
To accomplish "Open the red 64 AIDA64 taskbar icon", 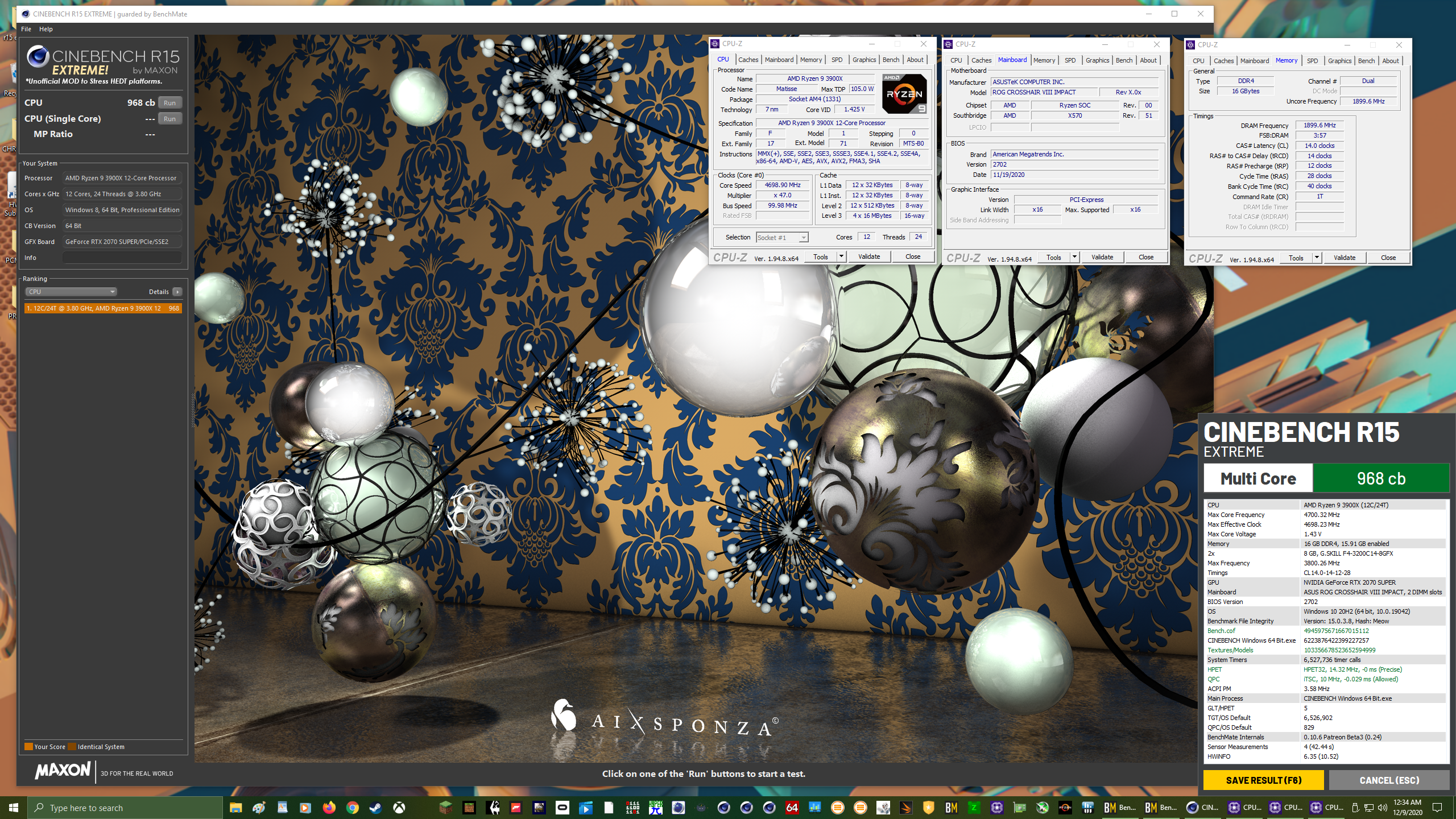I will click(x=792, y=808).
